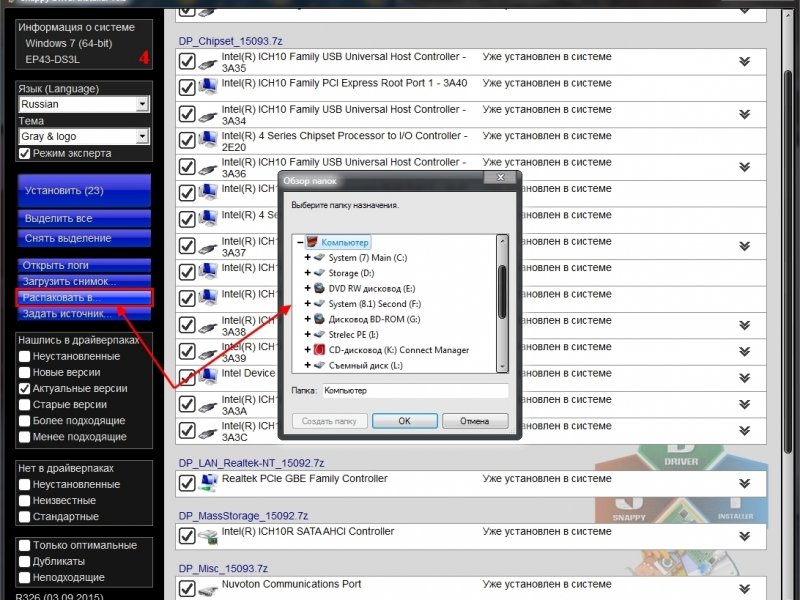Open the DP_LAN_Realtek-NT_15092.7z driverpack link
Image resolution: width=800 pixels, height=600 pixels.
click(251, 463)
